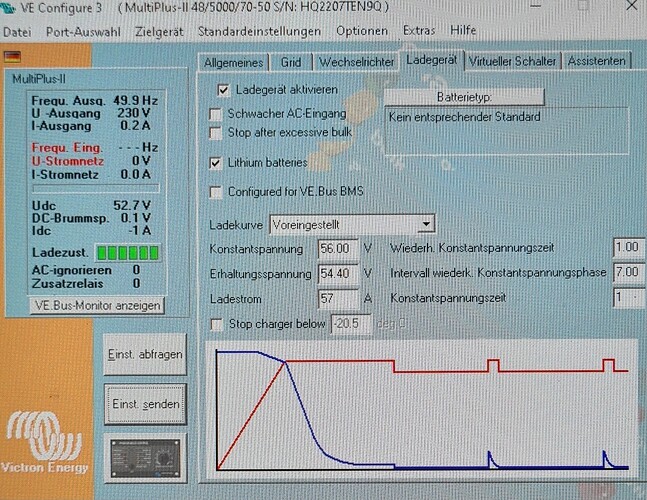Viewport: 647px width, 500px height.
Task: Open the Port-Auswahl menu
Action: 83,32
